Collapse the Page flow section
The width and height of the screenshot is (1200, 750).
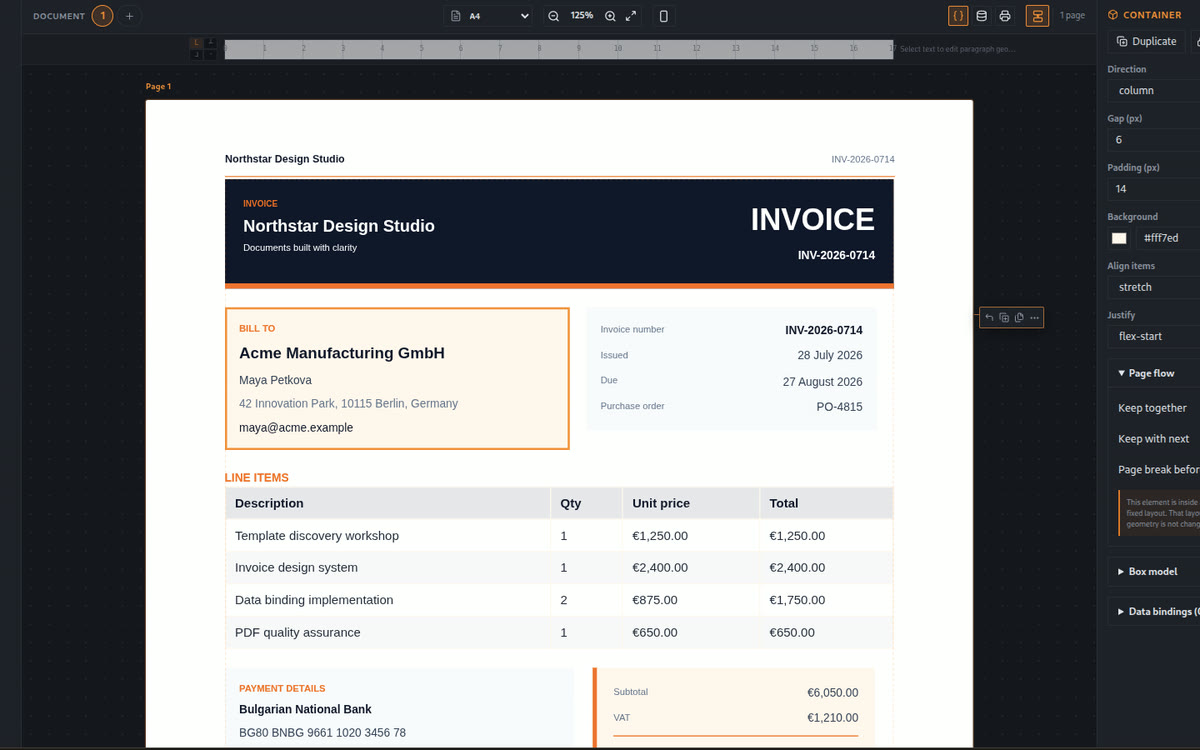[1154, 373]
